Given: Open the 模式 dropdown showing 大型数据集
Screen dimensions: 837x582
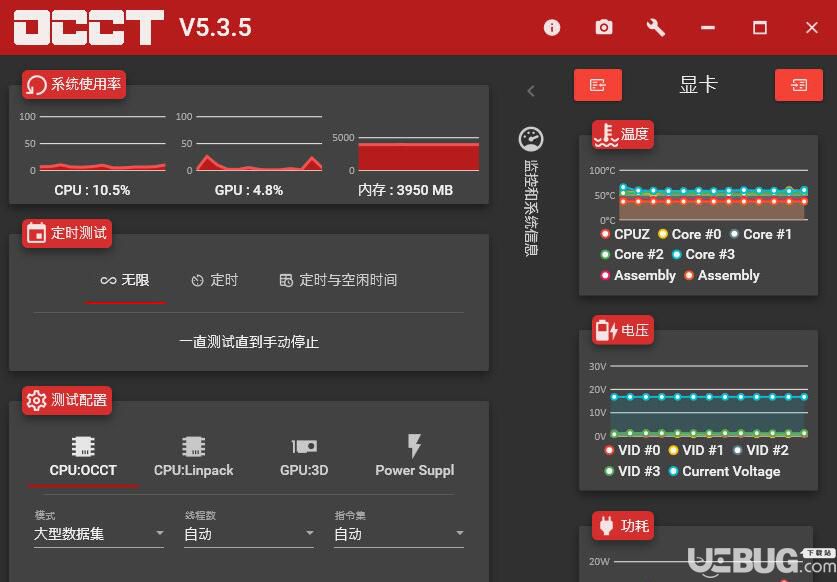Looking at the screenshot, I should coord(99,534).
